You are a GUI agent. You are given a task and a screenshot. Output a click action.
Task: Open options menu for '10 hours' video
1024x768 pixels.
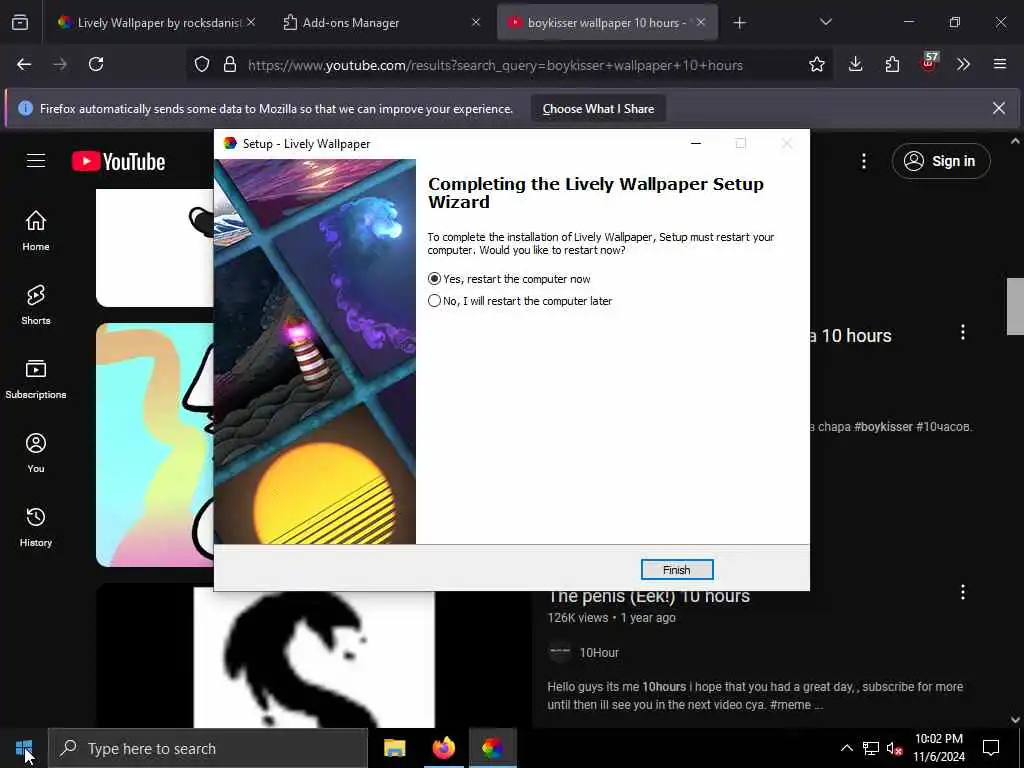[x=963, y=332]
